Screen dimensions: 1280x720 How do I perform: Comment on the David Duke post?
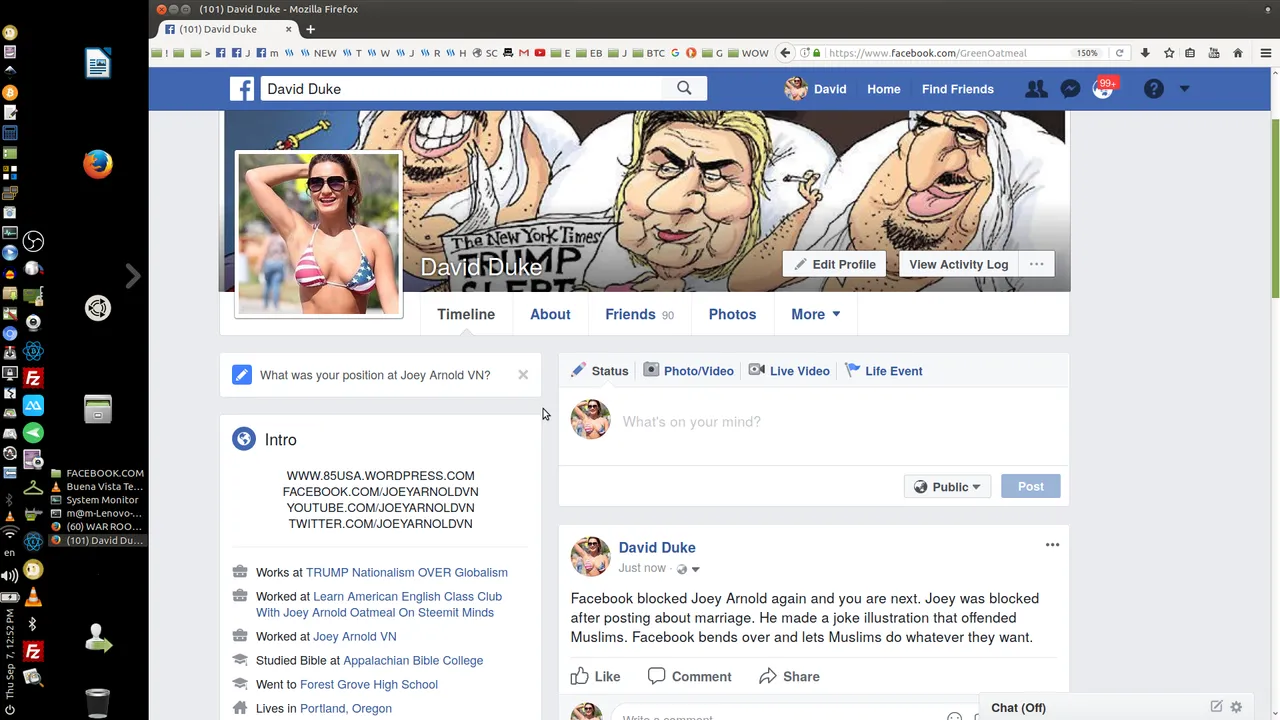(690, 677)
